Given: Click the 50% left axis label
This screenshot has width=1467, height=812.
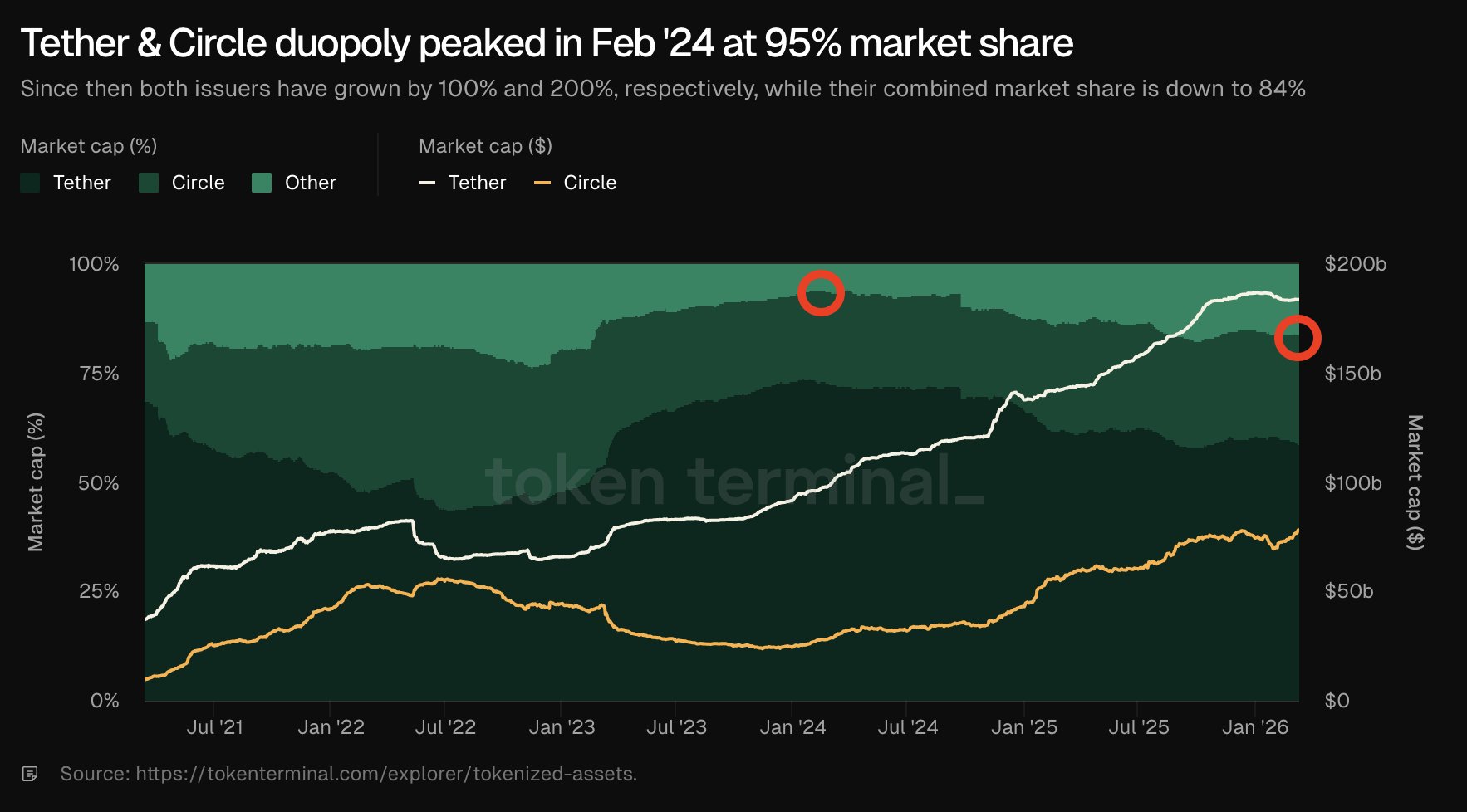Looking at the screenshot, I should pyautogui.click(x=99, y=483).
